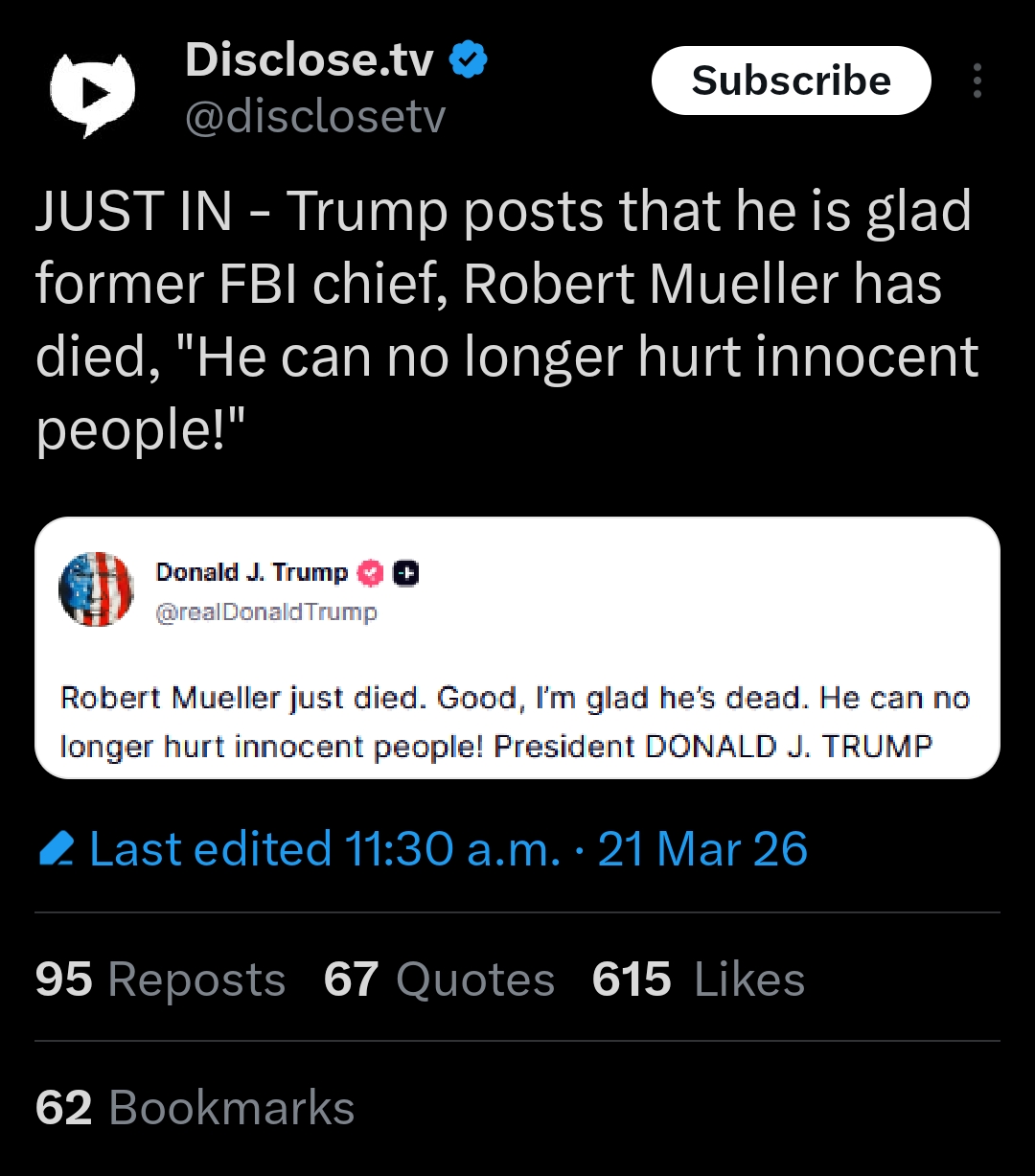Click the JUST IN tweet text
This screenshot has width=1035, height=1176.
coord(506,320)
